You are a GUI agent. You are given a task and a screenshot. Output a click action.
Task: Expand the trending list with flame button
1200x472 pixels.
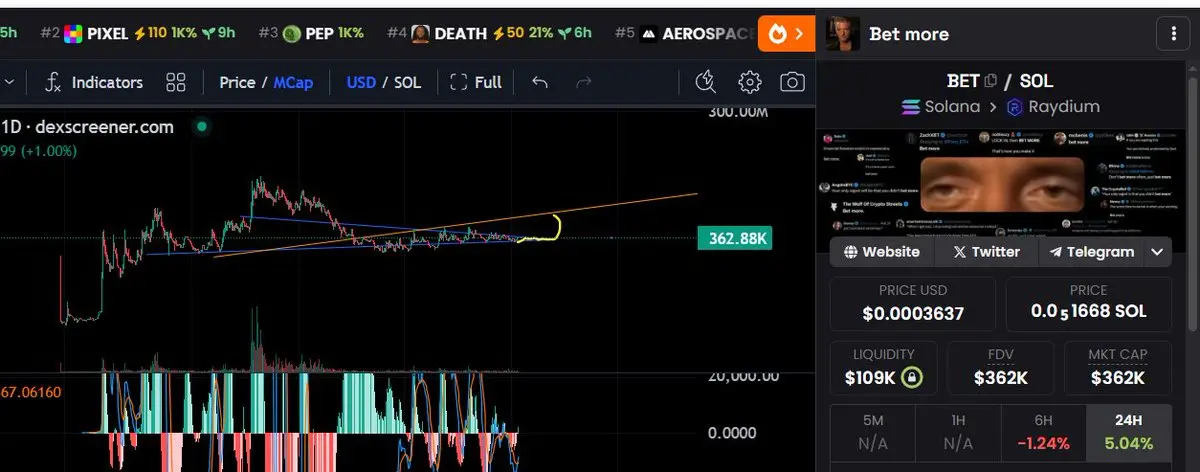point(787,33)
